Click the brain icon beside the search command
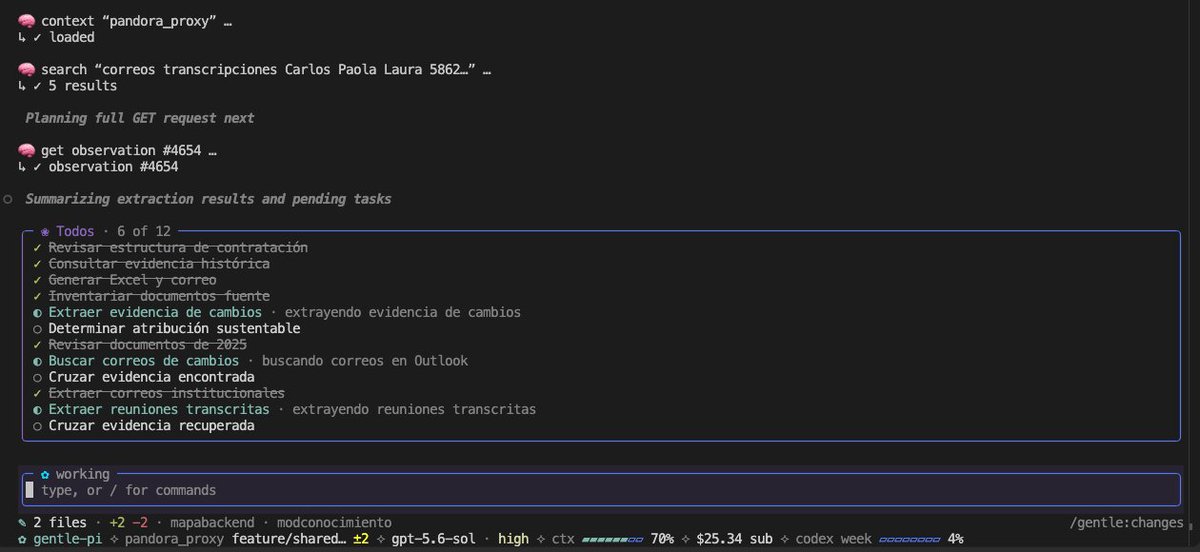This screenshot has height=552, width=1200. 26,70
